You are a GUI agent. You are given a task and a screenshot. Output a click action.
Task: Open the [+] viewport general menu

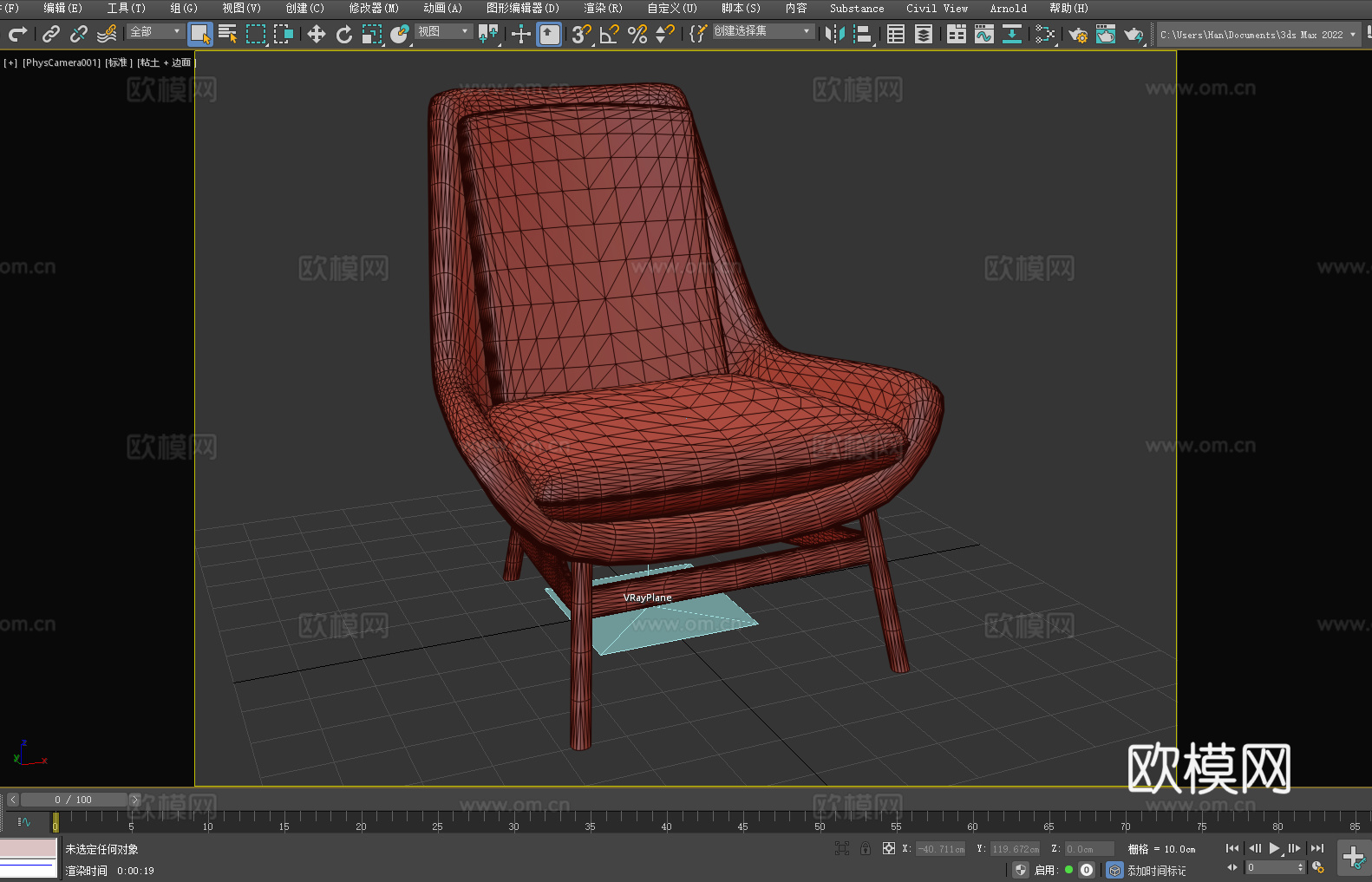point(10,62)
